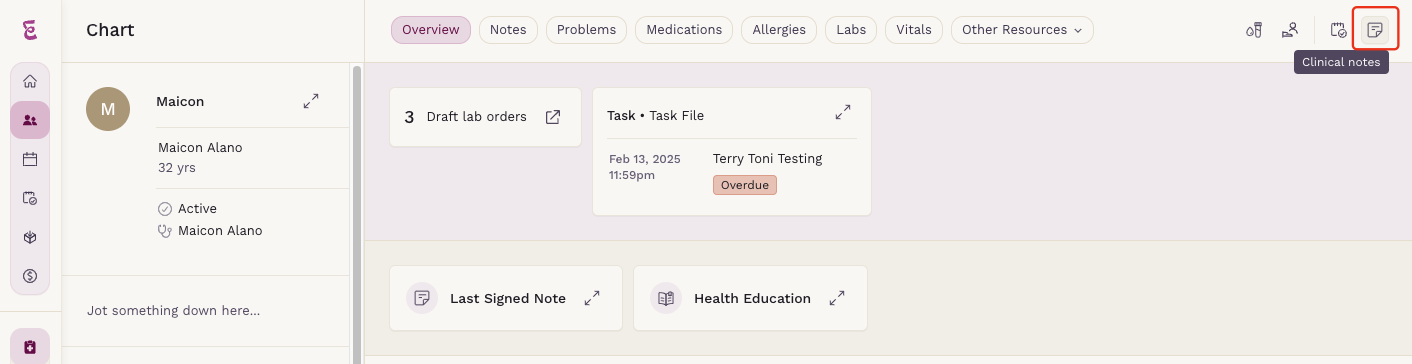Expand the Task File card

[843, 112]
